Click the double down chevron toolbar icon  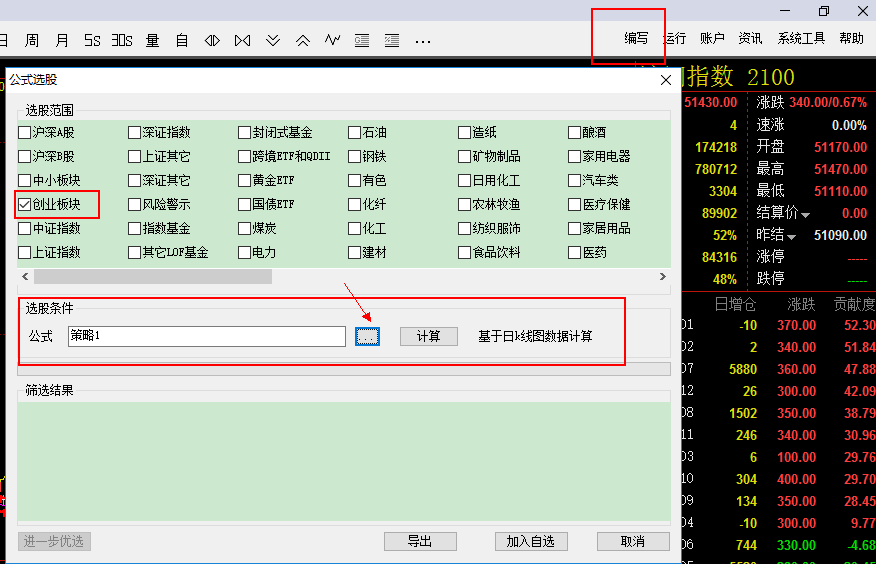(273, 40)
